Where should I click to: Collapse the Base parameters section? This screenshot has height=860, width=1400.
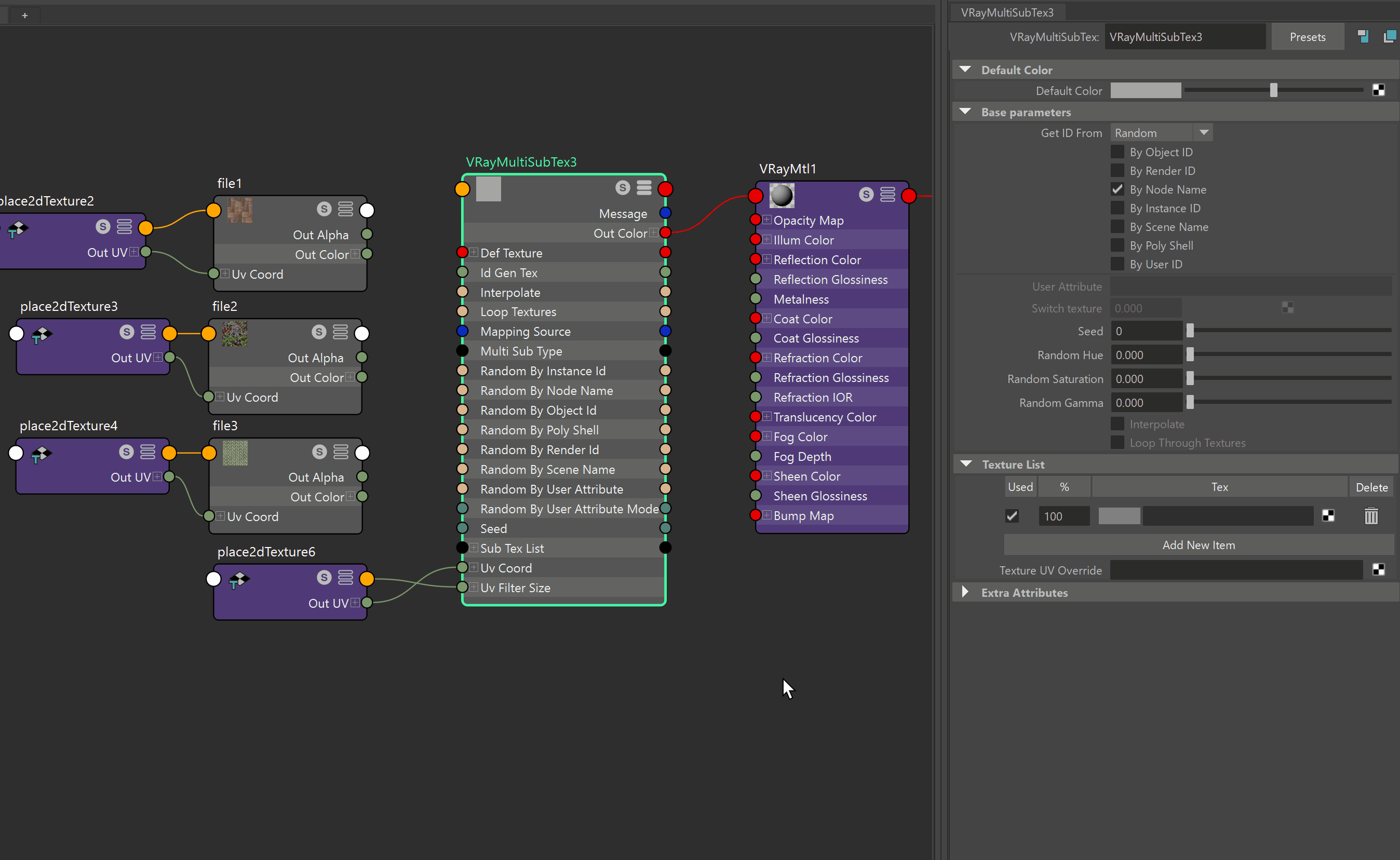(965, 112)
